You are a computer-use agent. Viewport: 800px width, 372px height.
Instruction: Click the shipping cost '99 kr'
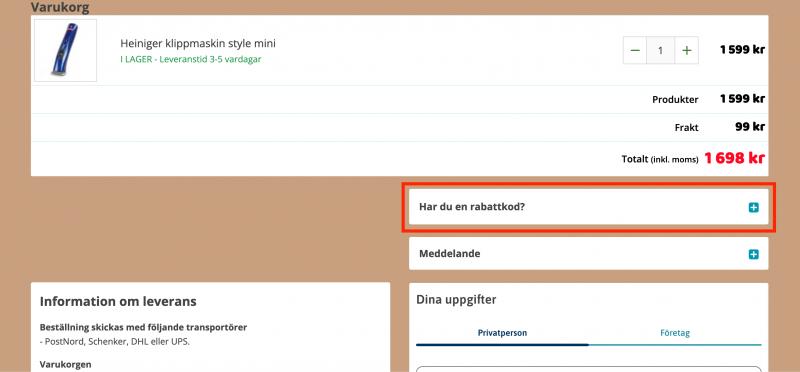[750, 127]
